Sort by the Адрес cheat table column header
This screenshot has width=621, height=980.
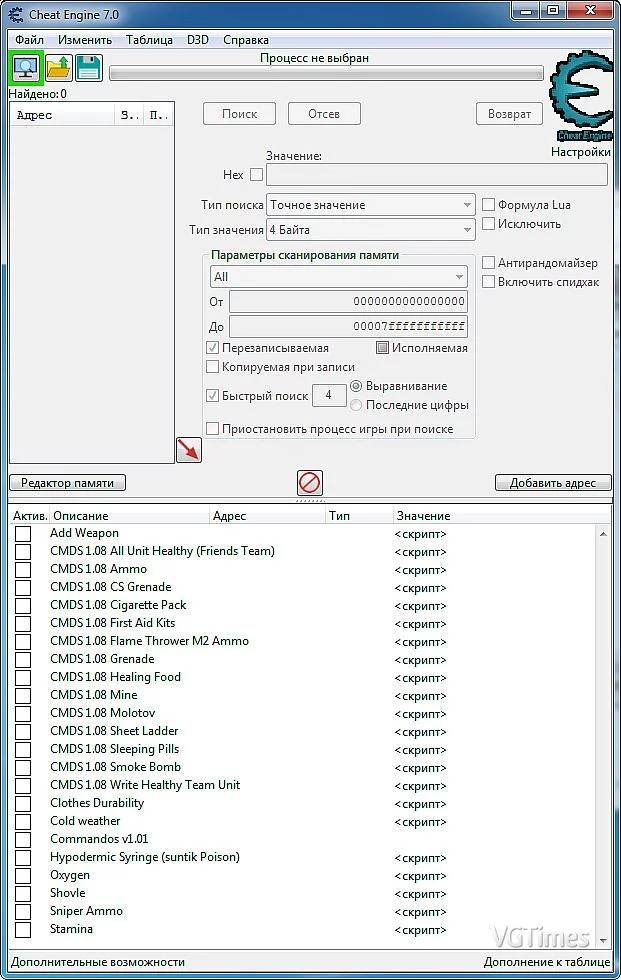267,516
